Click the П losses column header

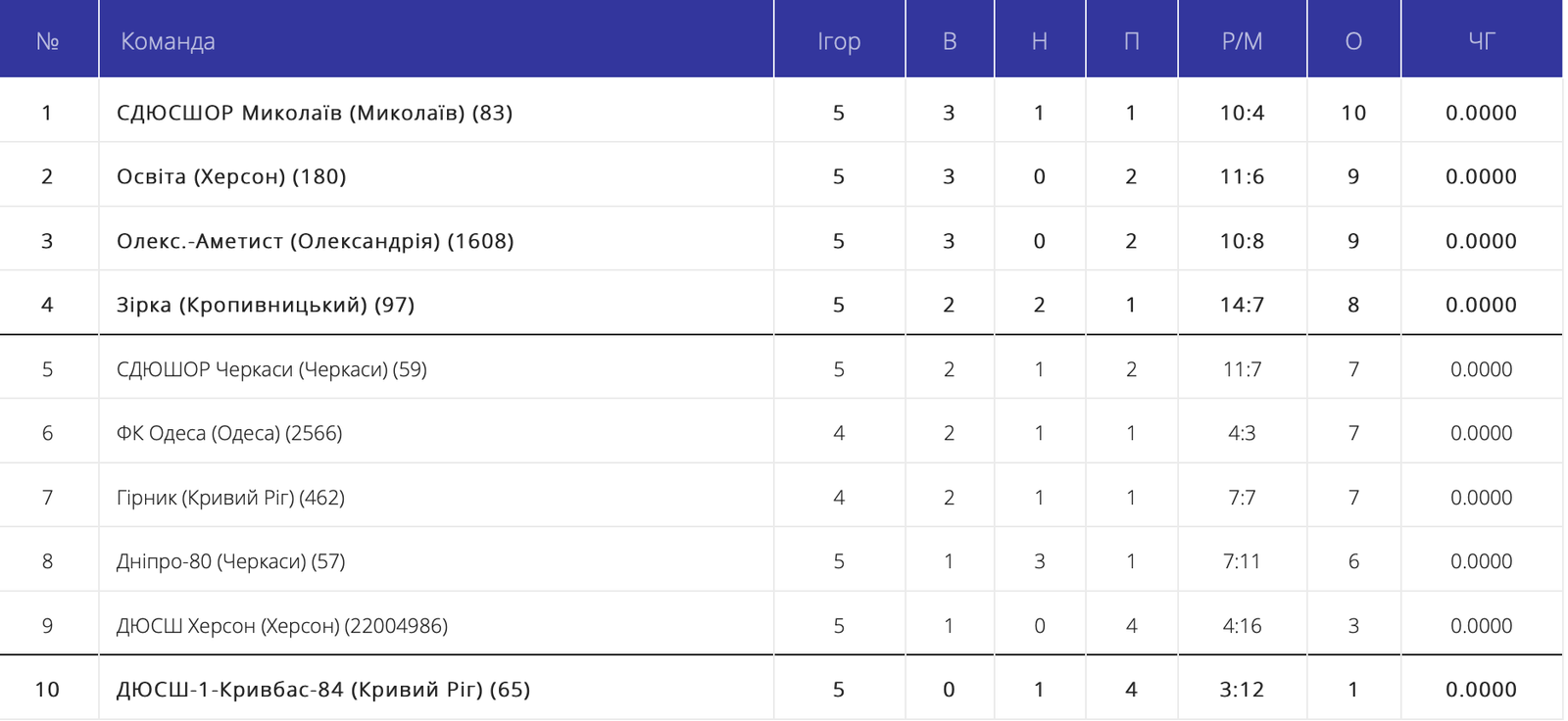point(1131,41)
